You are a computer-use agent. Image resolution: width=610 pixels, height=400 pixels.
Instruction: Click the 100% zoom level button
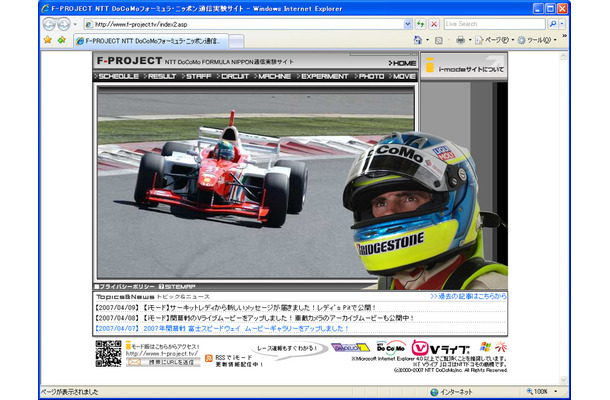(x=537, y=391)
